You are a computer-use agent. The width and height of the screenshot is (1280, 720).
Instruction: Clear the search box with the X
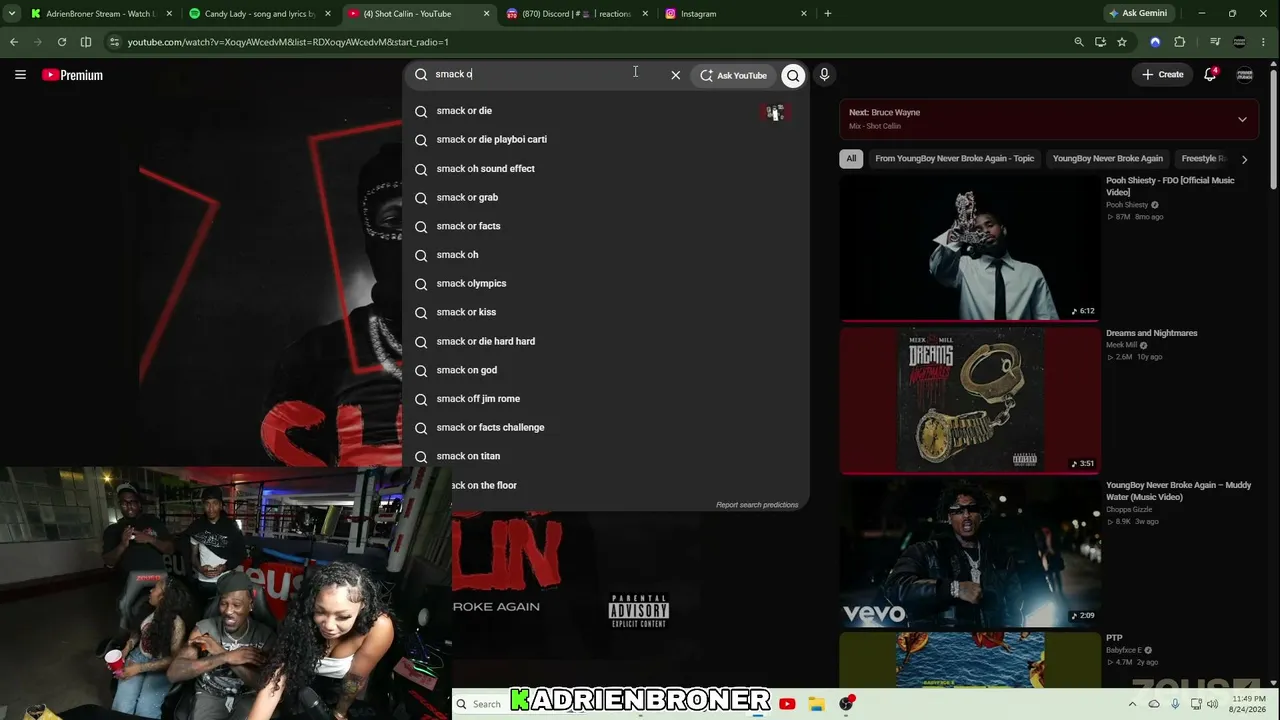click(676, 75)
